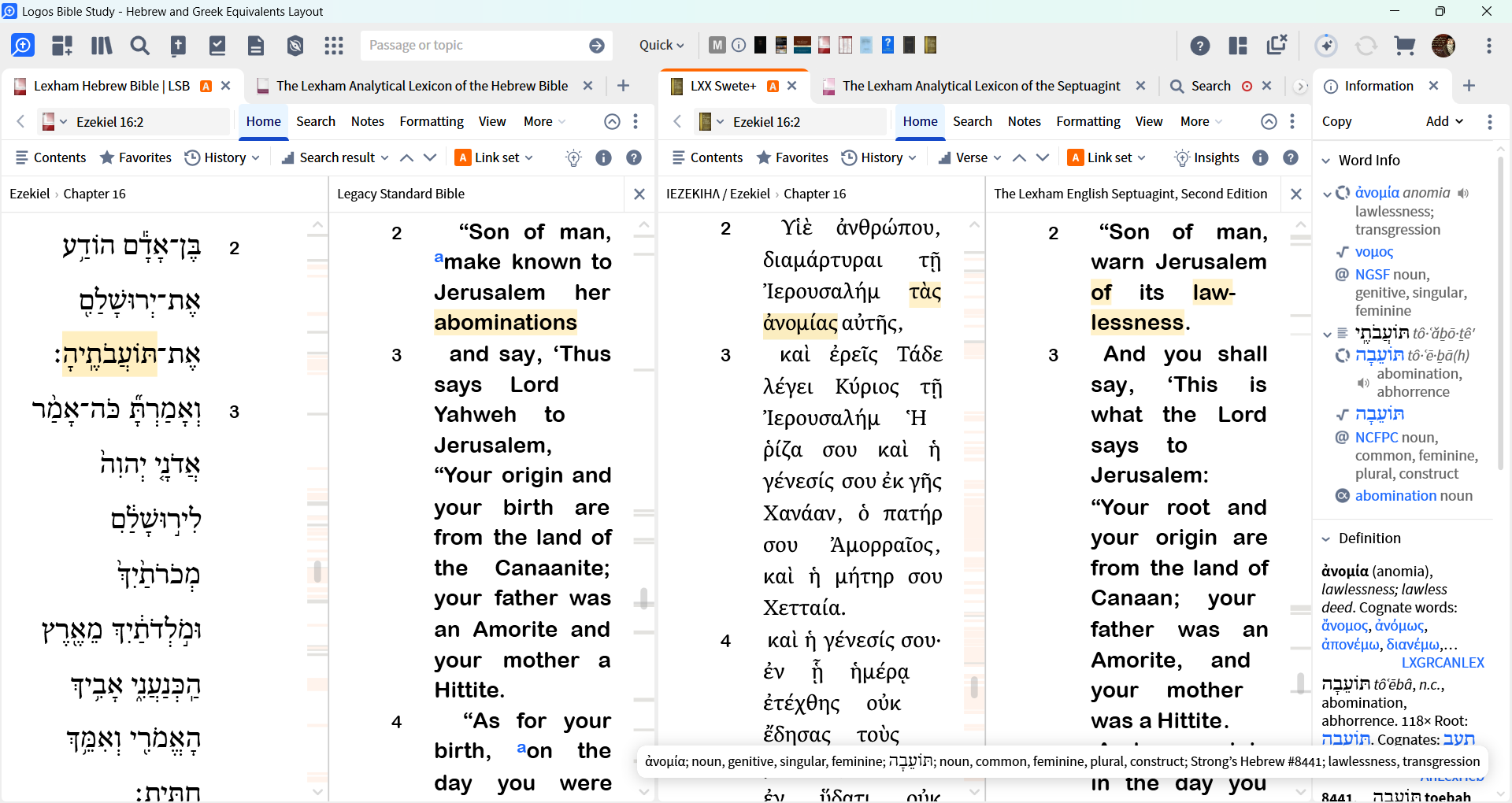Open the Logos home dashboard icon
The height and width of the screenshot is (803, 1512).
click(x=23, y=46)
